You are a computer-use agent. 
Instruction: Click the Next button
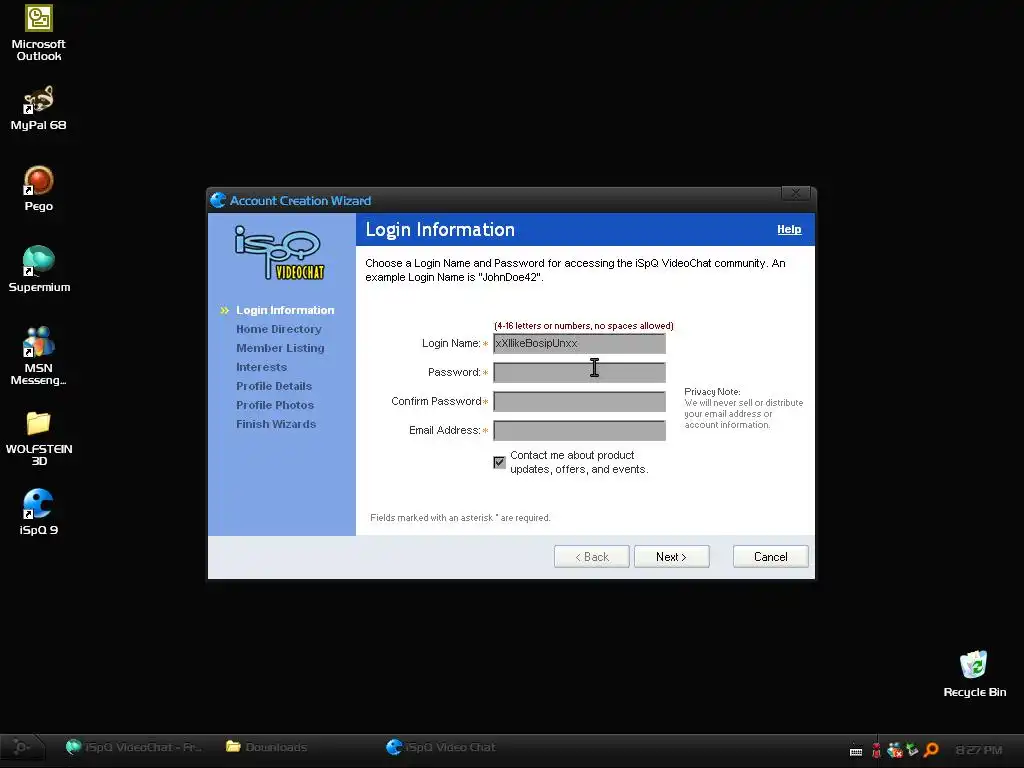coord(671,556)
